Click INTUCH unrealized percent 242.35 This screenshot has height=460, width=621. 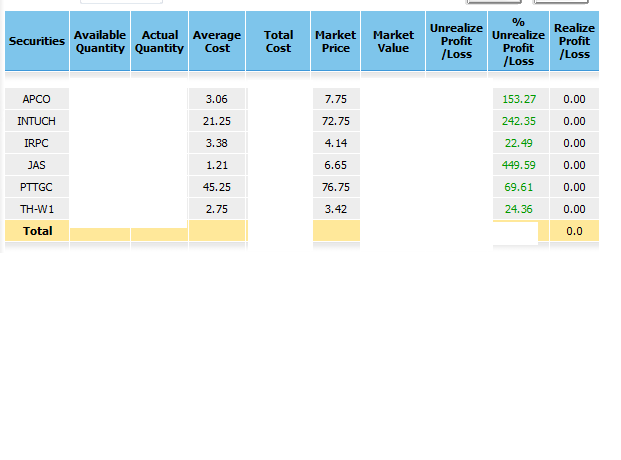click(x=521, y=121)
